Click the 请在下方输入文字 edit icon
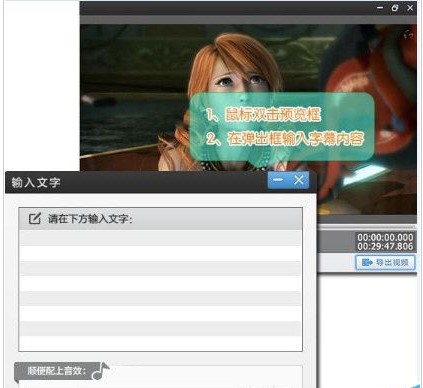 click(35, 219)
